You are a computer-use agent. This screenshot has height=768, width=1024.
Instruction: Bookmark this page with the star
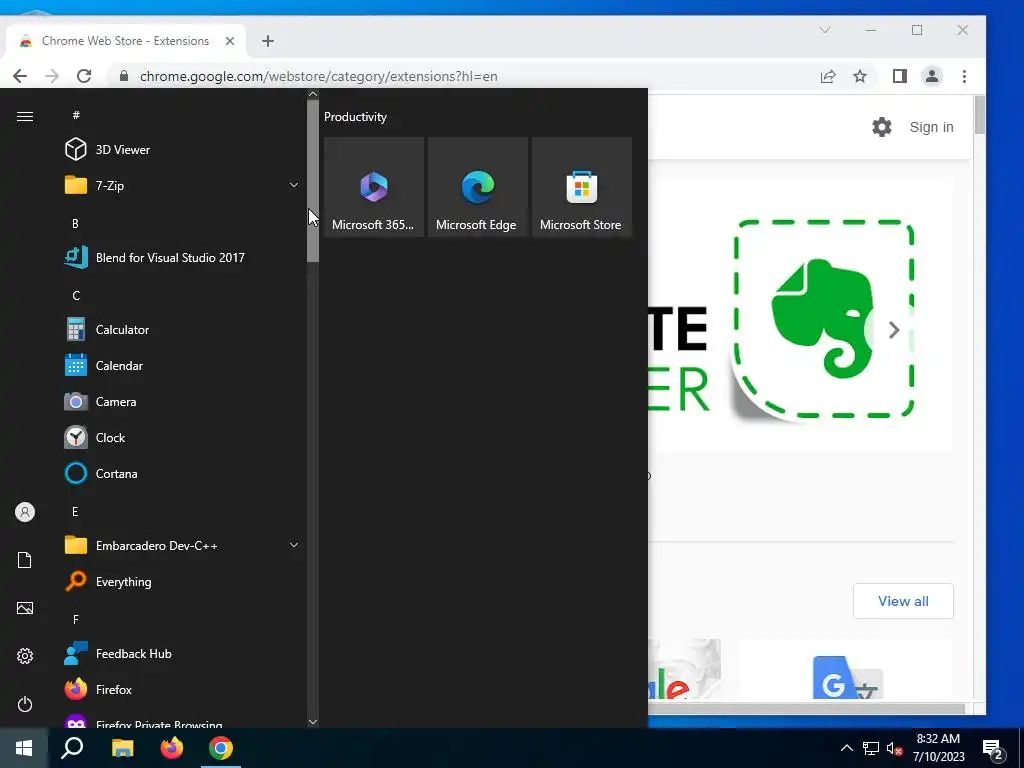[x=860, y=76]
